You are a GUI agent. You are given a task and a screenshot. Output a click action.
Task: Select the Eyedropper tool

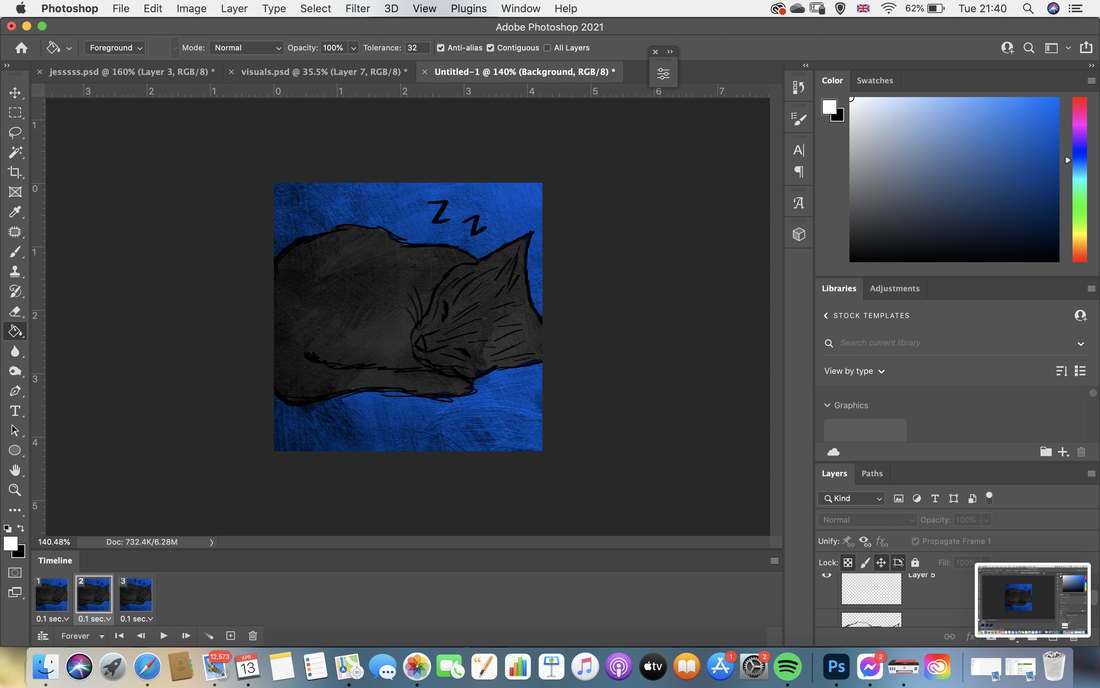pyautogui.click(x=15, y=212)
